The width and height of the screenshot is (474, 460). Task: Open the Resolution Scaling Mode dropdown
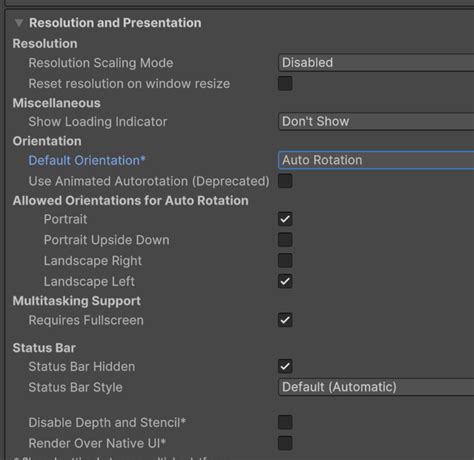(376, 63)
